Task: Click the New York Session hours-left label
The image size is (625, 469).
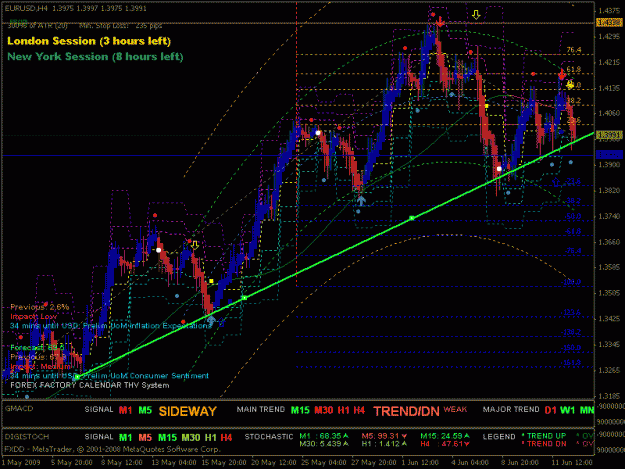Action: tap(95, 57)
